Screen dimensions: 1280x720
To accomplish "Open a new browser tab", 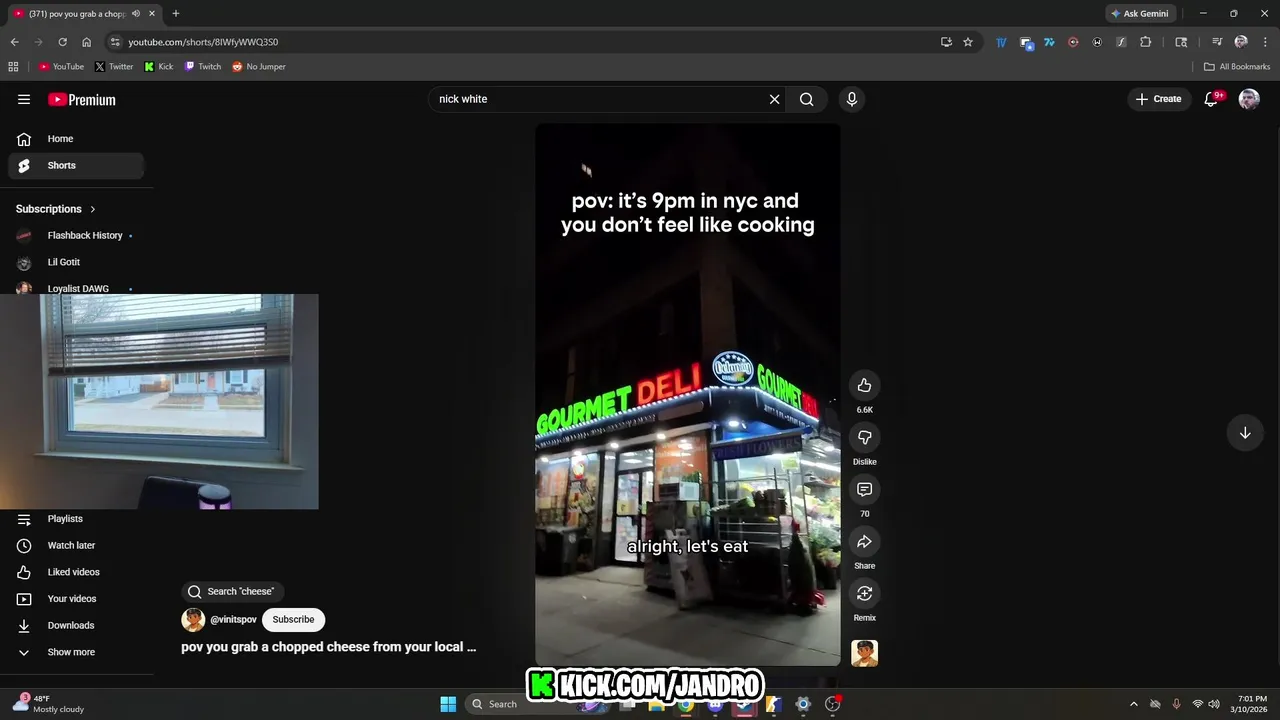I will click(176, 14).
